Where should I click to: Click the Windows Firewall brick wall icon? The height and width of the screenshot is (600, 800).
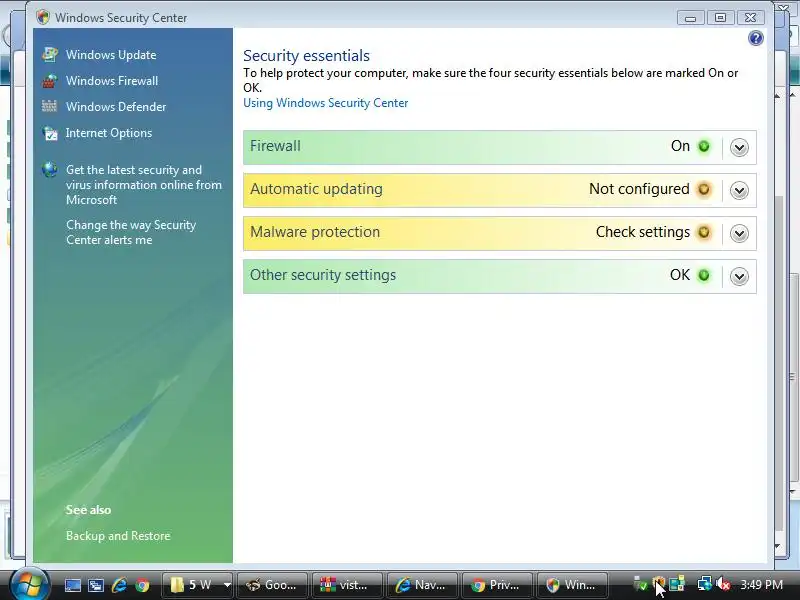(x=49, y=81)
